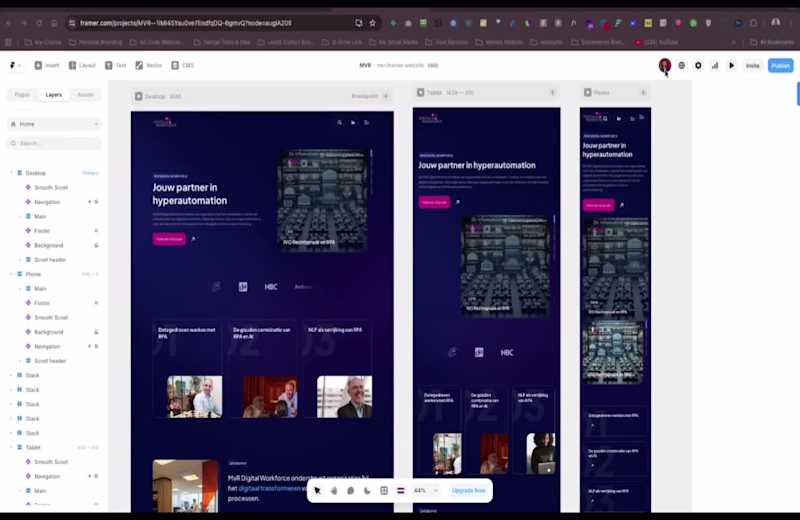Click the browser address bar URL
Image resolution: width=800 pixels, height=520 pixels.
click(186, 23)
